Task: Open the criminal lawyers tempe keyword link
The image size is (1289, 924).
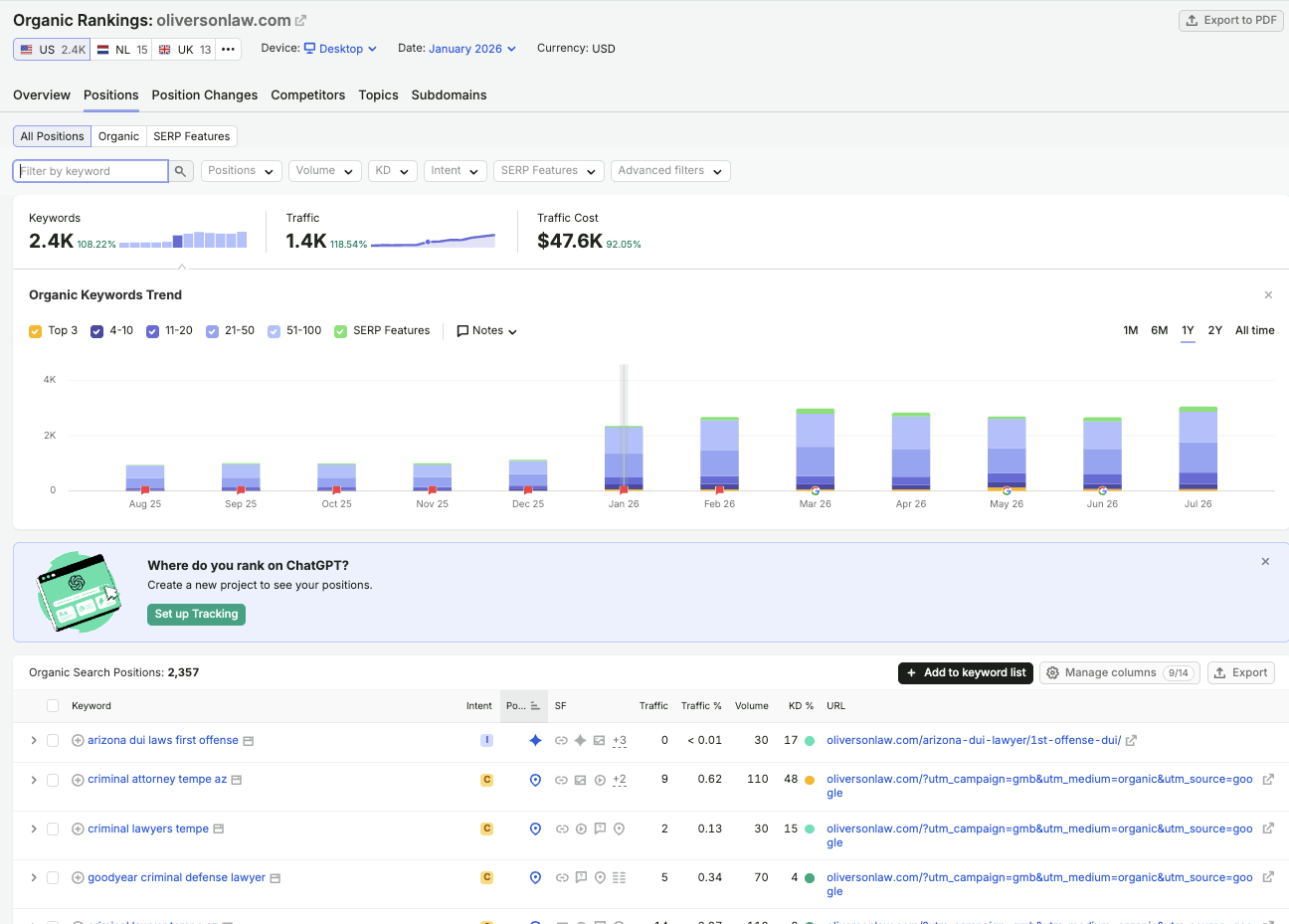Action: tap(148, 829)
